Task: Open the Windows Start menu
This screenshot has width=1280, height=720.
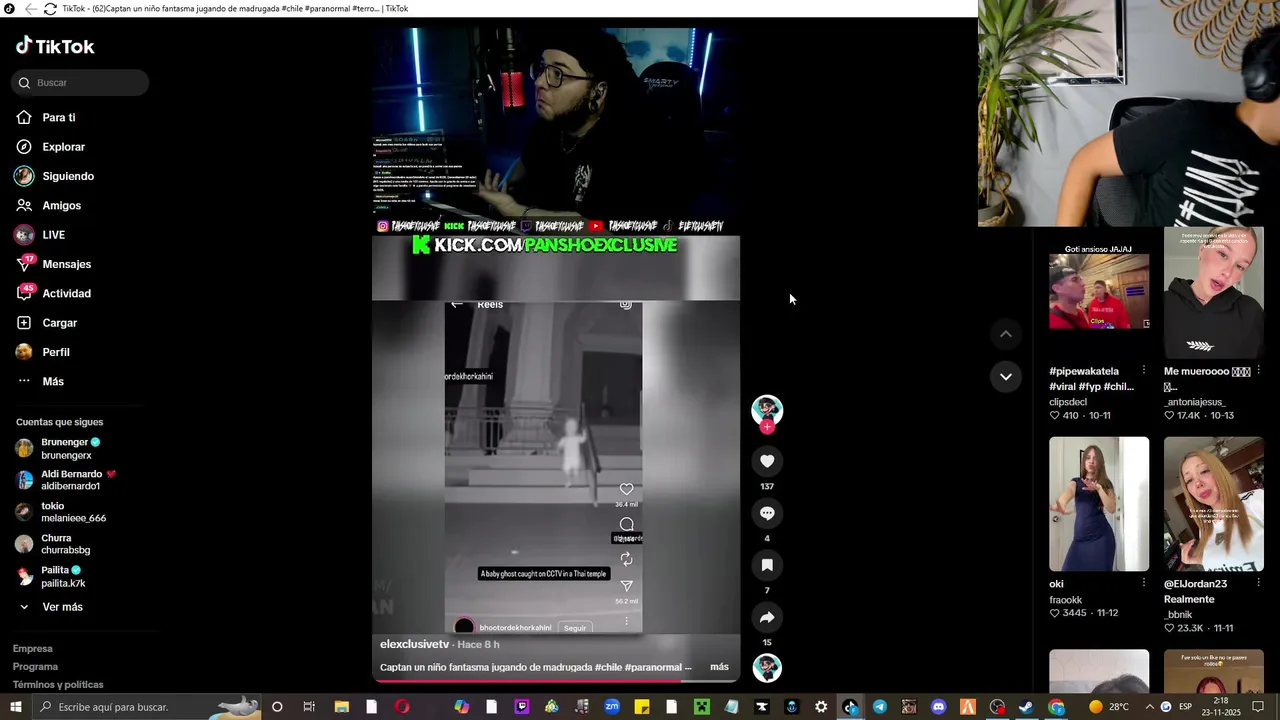Action: click(15, 707)
